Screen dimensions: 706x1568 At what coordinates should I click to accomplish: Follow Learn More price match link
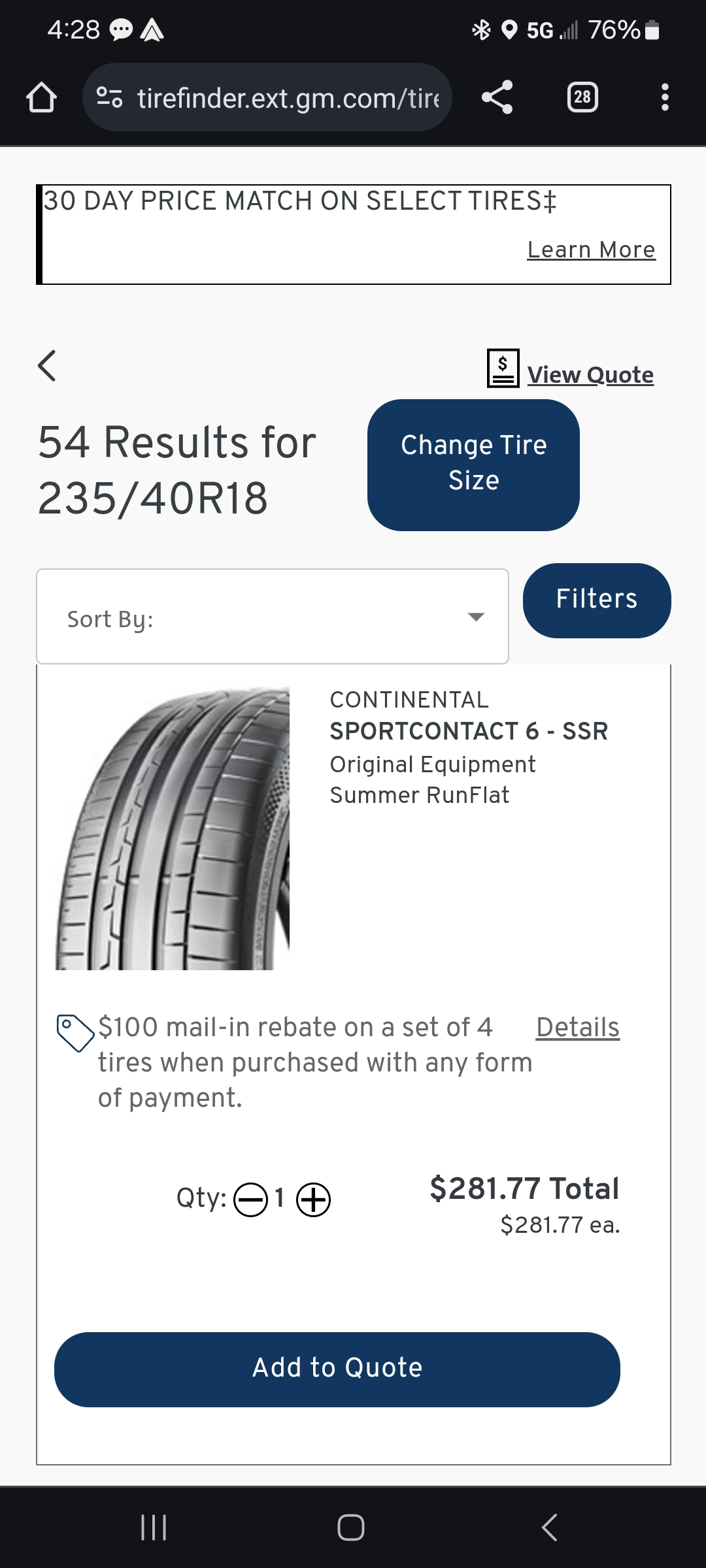[591, 250]
